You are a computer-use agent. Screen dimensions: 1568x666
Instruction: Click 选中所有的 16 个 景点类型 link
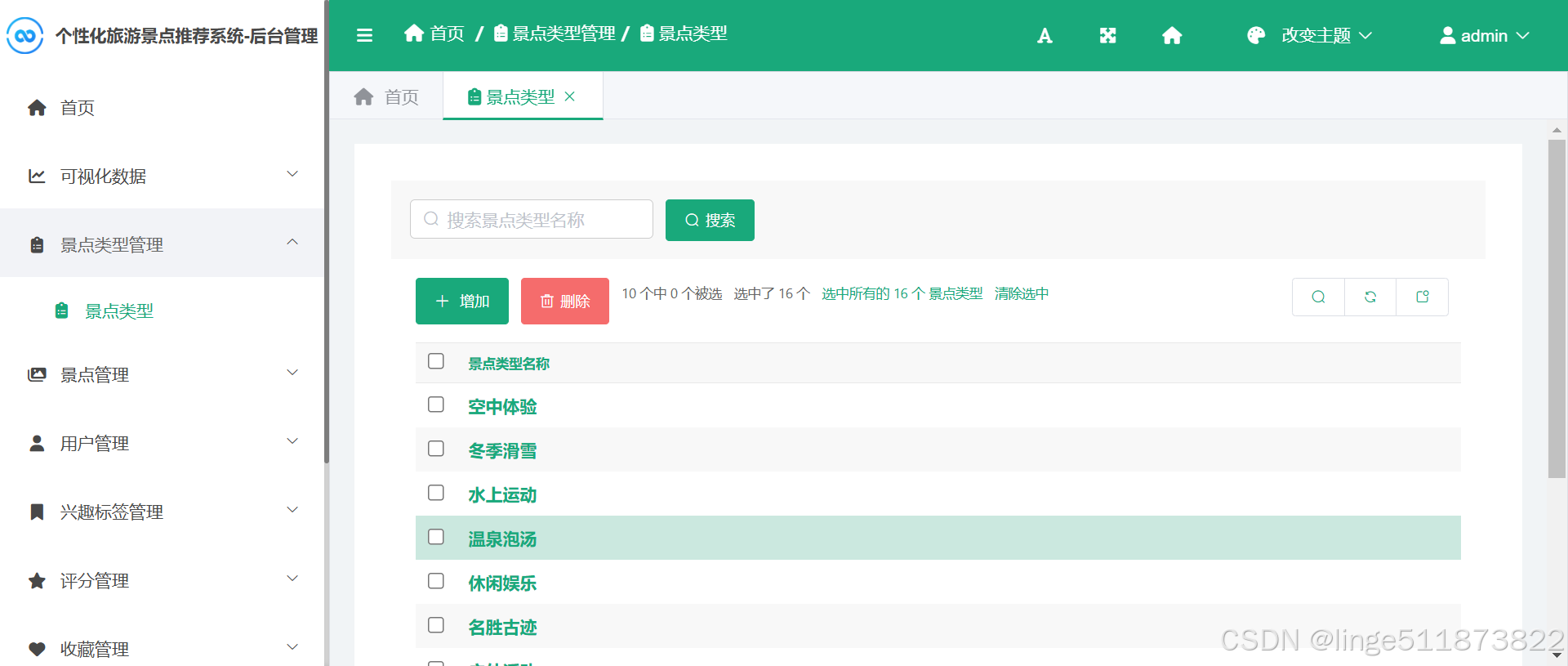[x=902, y=293]
